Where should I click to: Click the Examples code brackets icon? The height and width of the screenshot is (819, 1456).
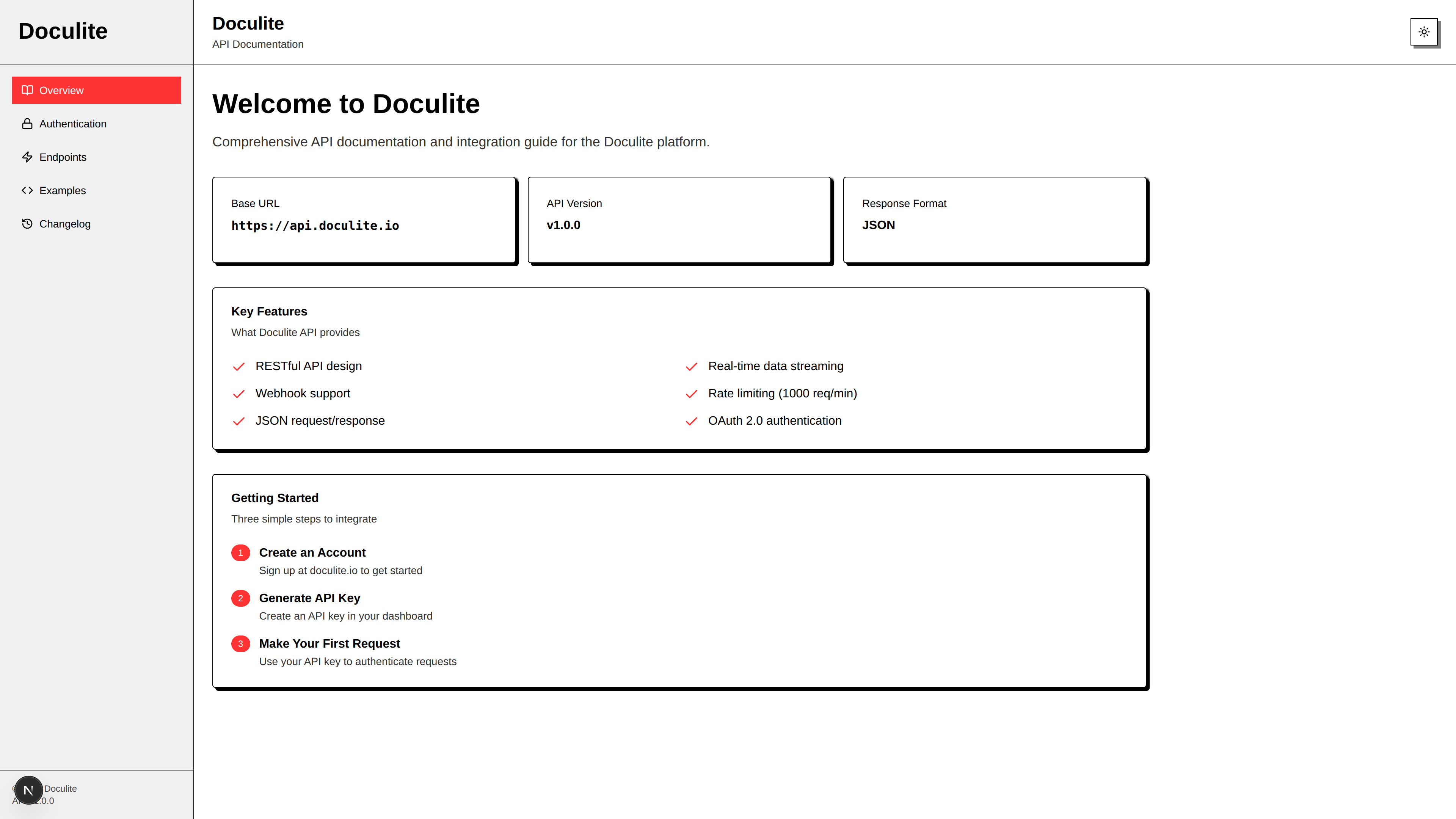click(27, 190)
